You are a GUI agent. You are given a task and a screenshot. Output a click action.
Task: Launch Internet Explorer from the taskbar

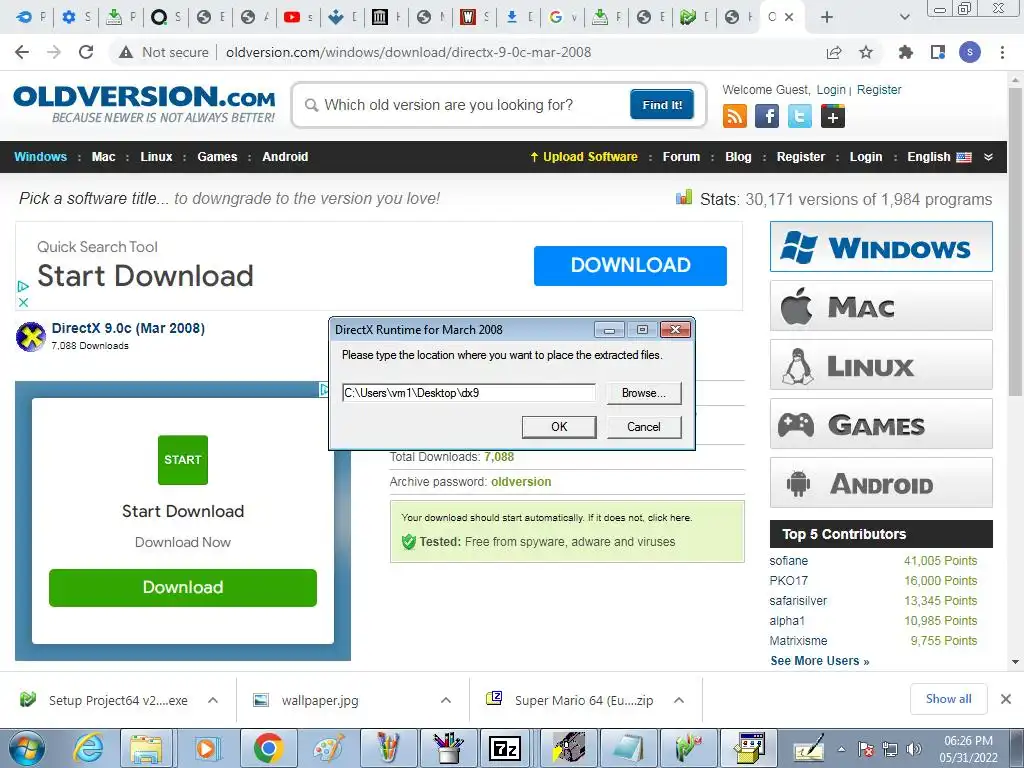coord(88,748)
